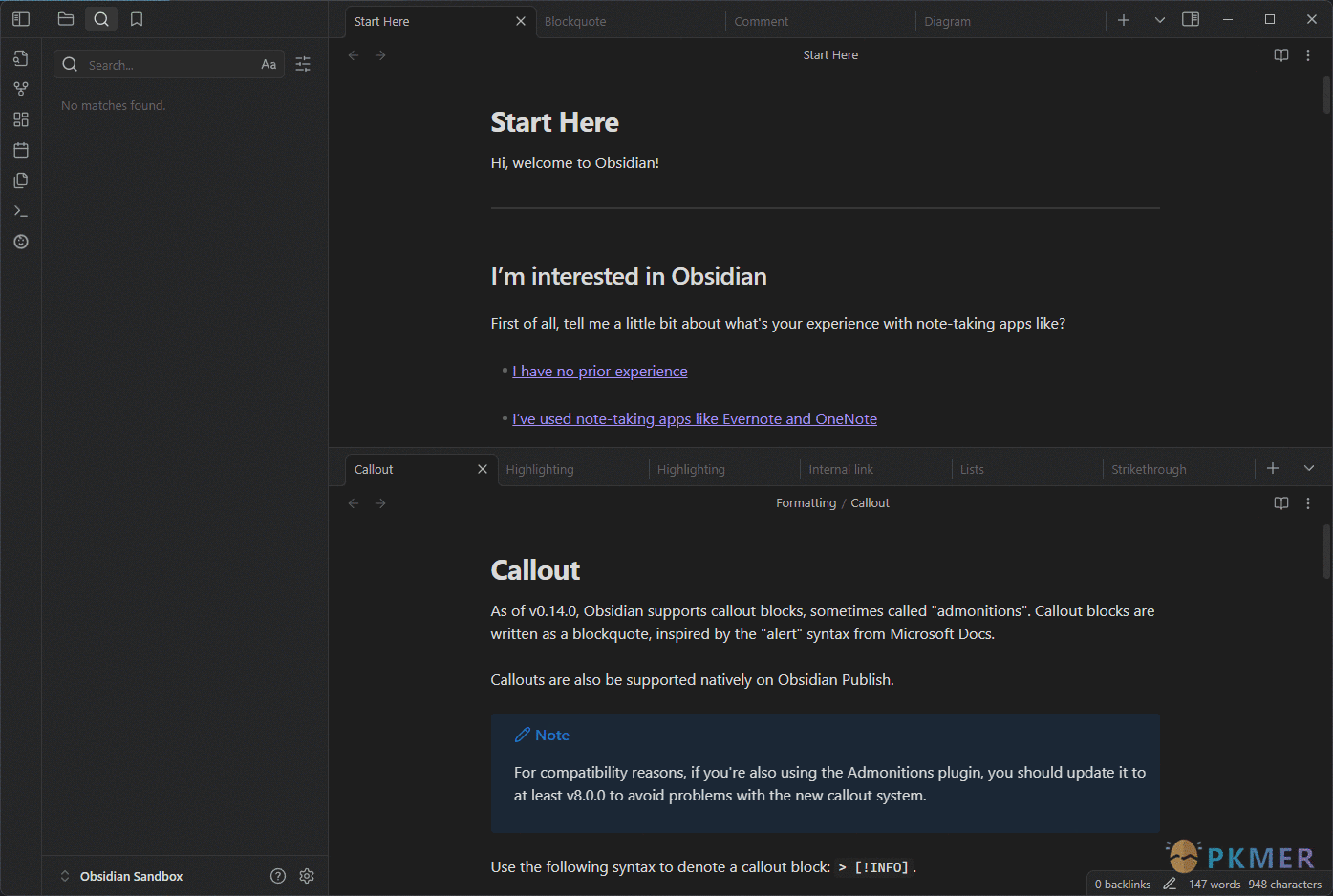
Task: Toggle the right sidebar panel icon
Action: [1191, 19]
